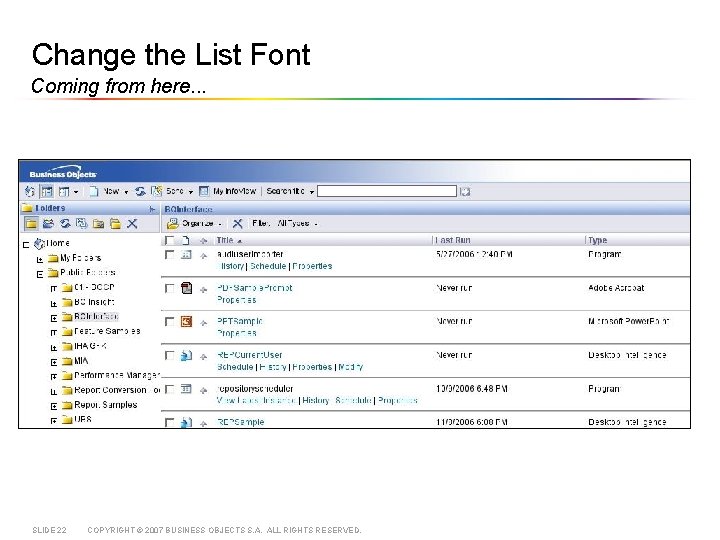Click the "Microsoft PowerPoint" type cell
Image resolution: width=720 pixels, height=540 pixels.
(629, 321)
